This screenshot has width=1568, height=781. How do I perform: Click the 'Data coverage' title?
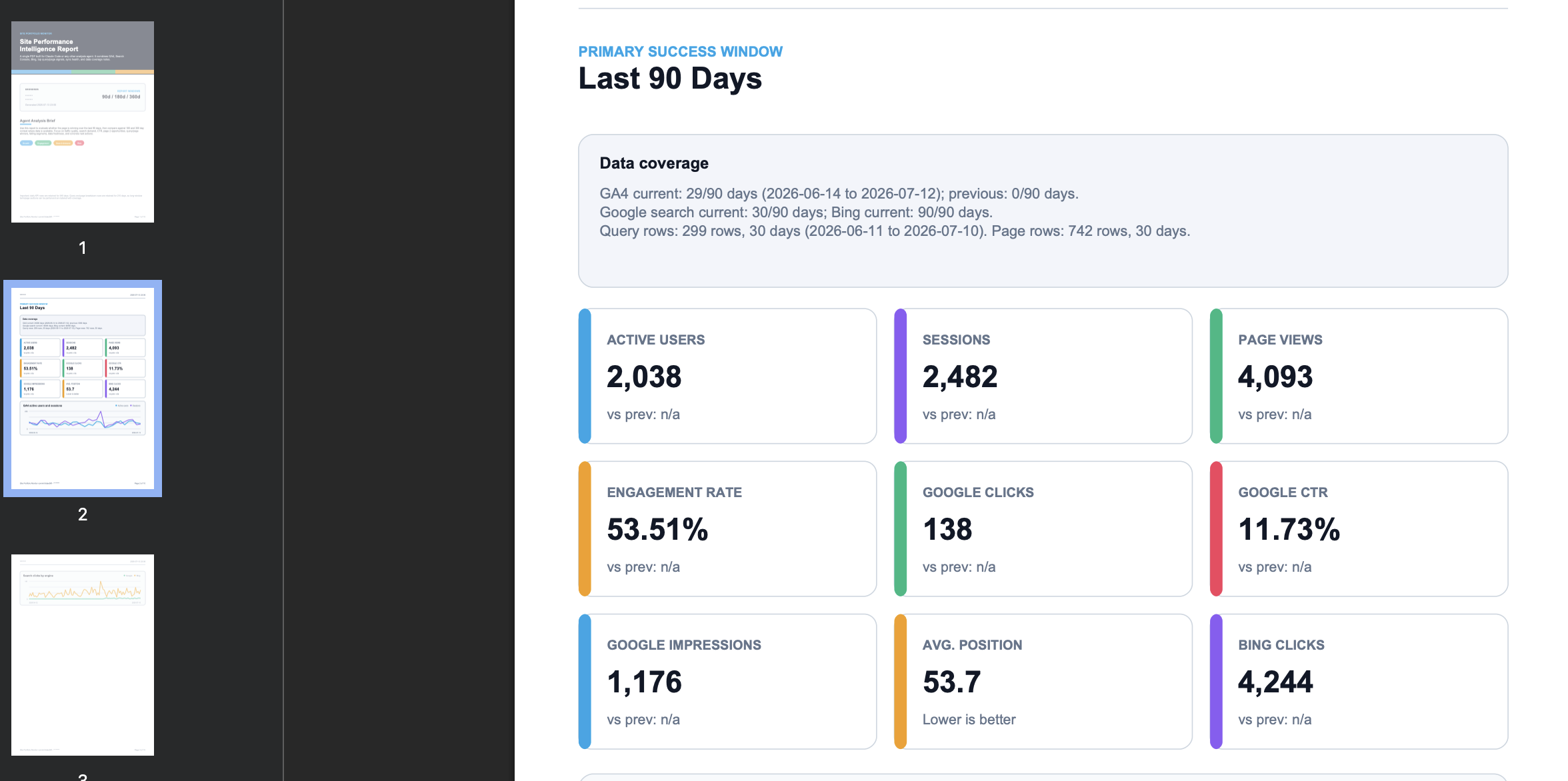point(654,163)
